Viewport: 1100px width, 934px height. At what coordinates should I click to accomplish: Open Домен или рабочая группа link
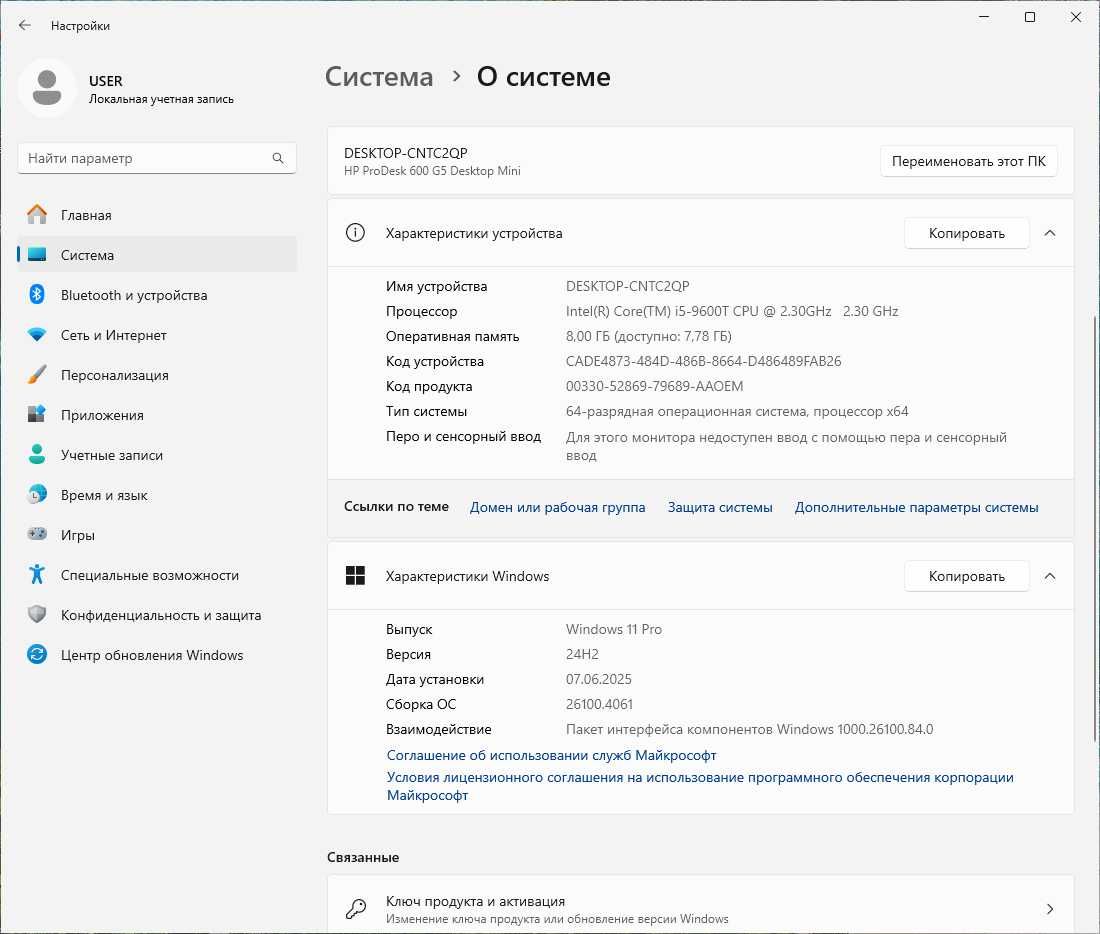(558, 507)
